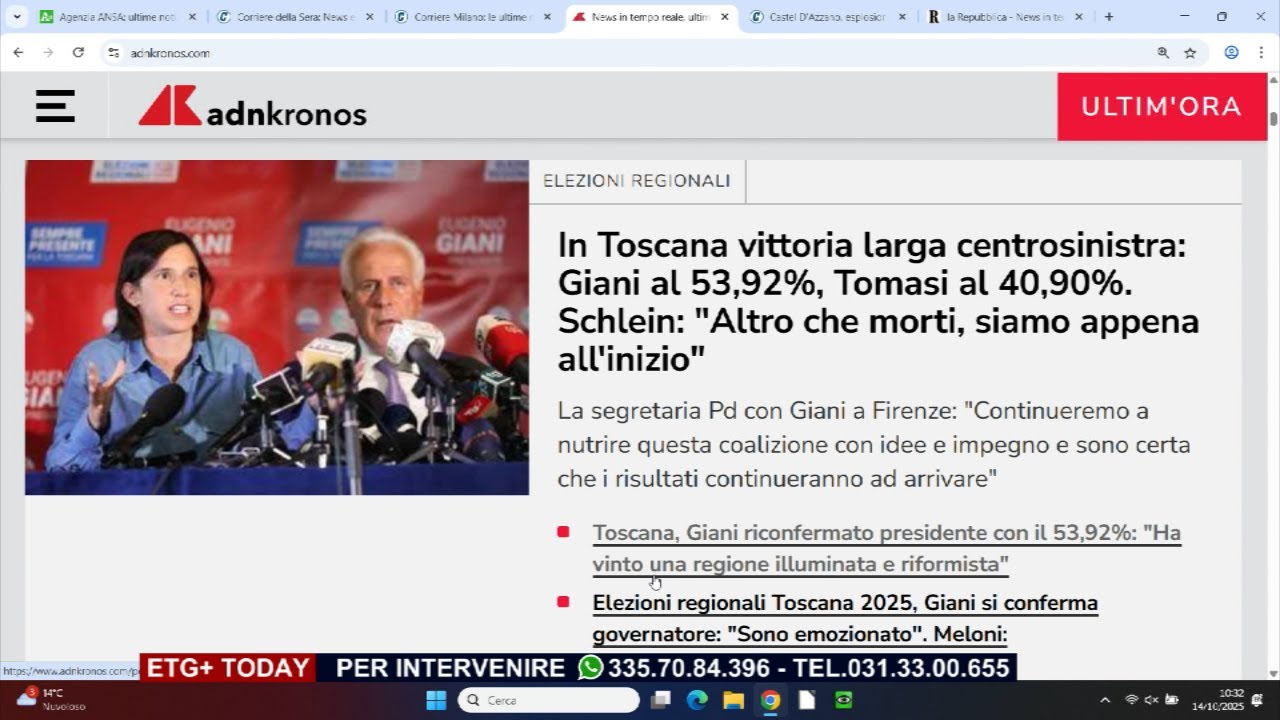Open Microsoft Edge from the taskbar

[697, 700]
